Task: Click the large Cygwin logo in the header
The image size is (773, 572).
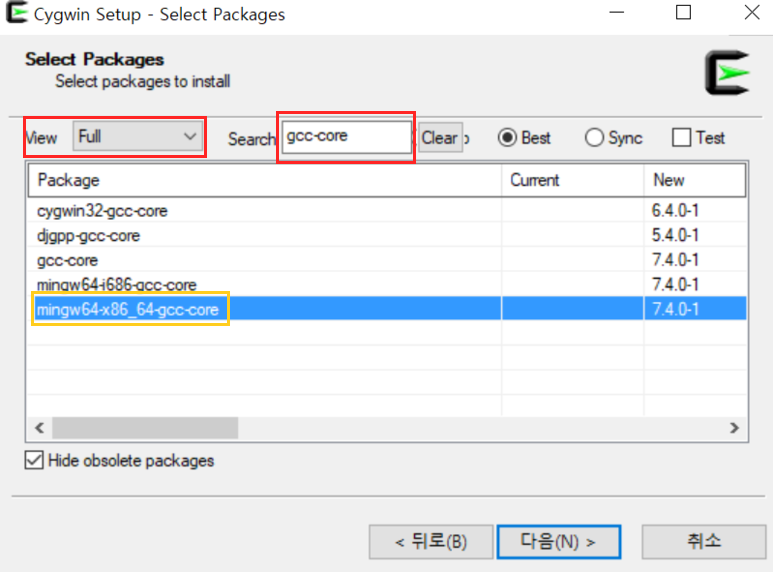Action: coord(727,72)
